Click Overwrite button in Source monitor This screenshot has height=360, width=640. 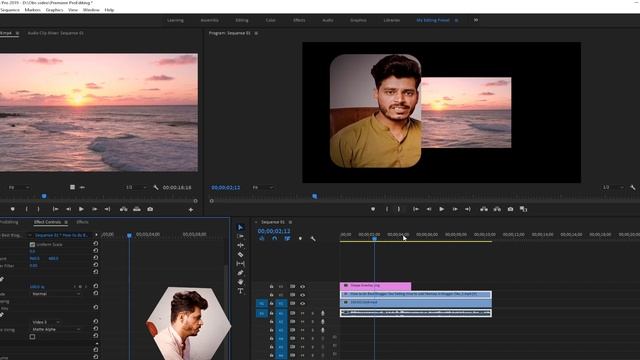coord(137,209)
